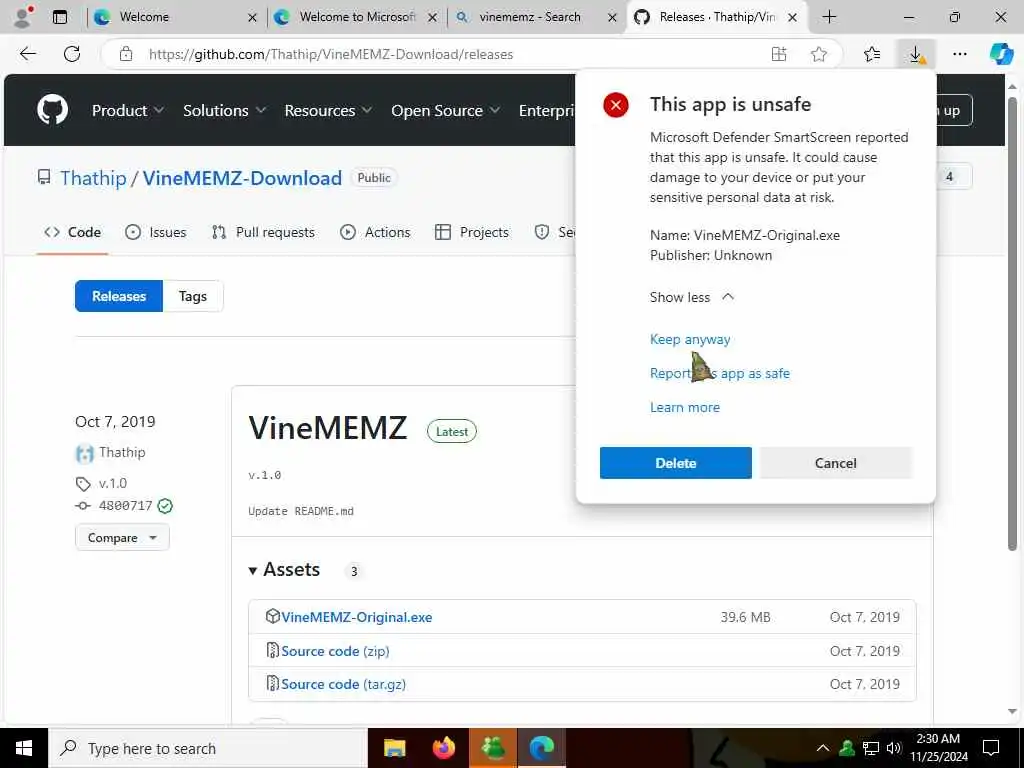Open the Learn more link
The image size is (1024, 768).
684,407
